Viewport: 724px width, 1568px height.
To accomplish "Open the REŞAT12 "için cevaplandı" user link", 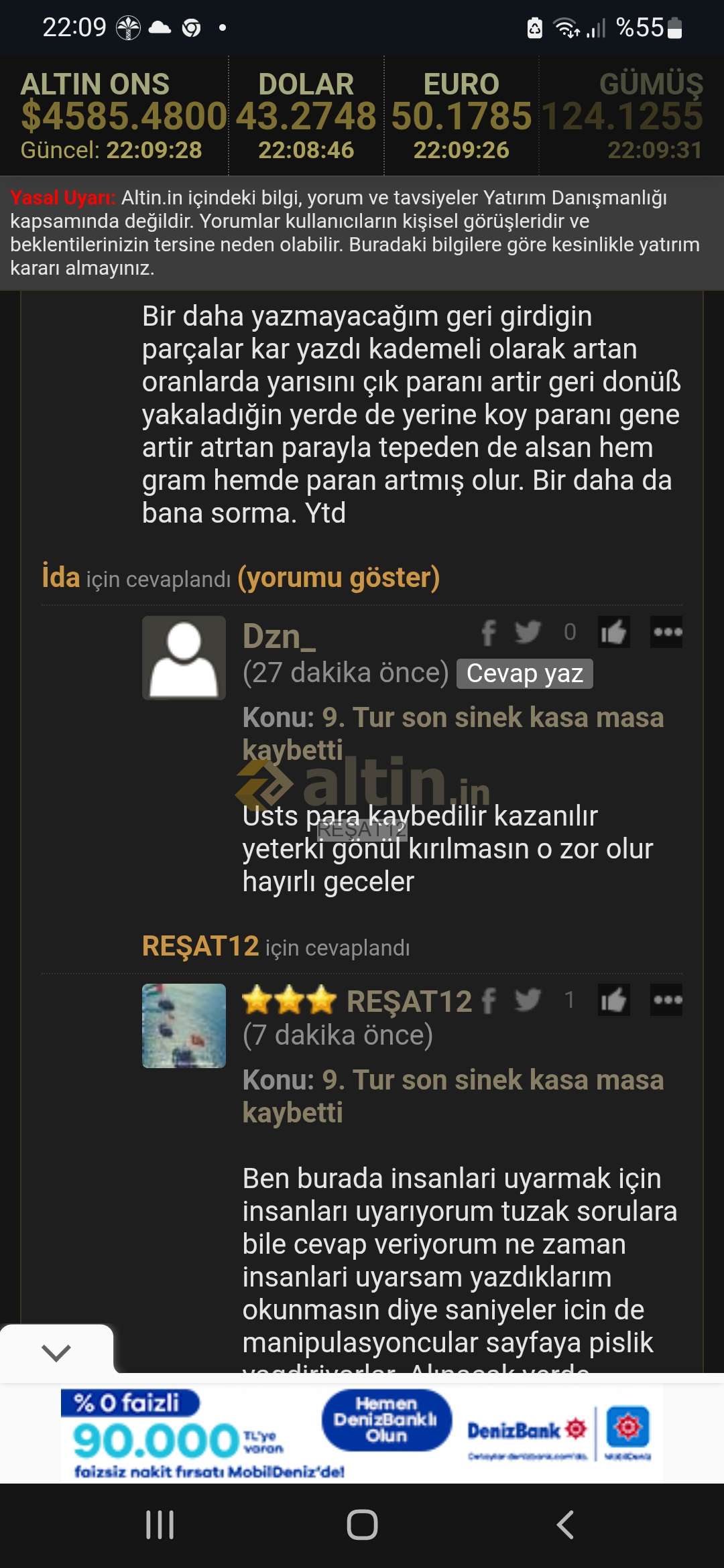I will [200, 946].
